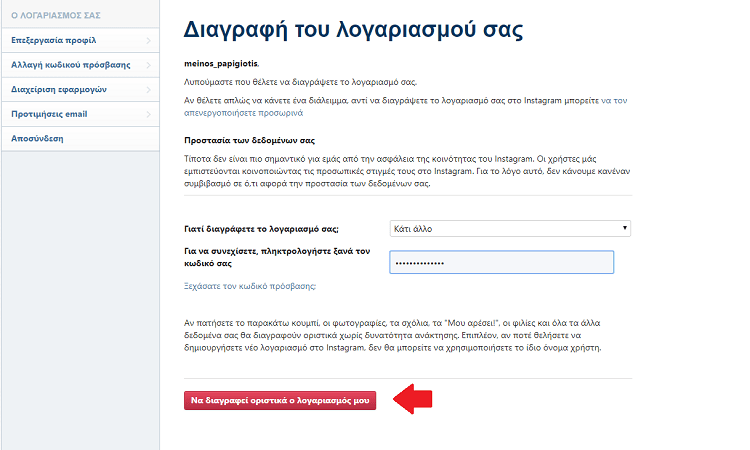Open the reason dropdown showing Κάτι άλλο
The image size is (750, 450).
pyautogui.click(x=510, y=229)
